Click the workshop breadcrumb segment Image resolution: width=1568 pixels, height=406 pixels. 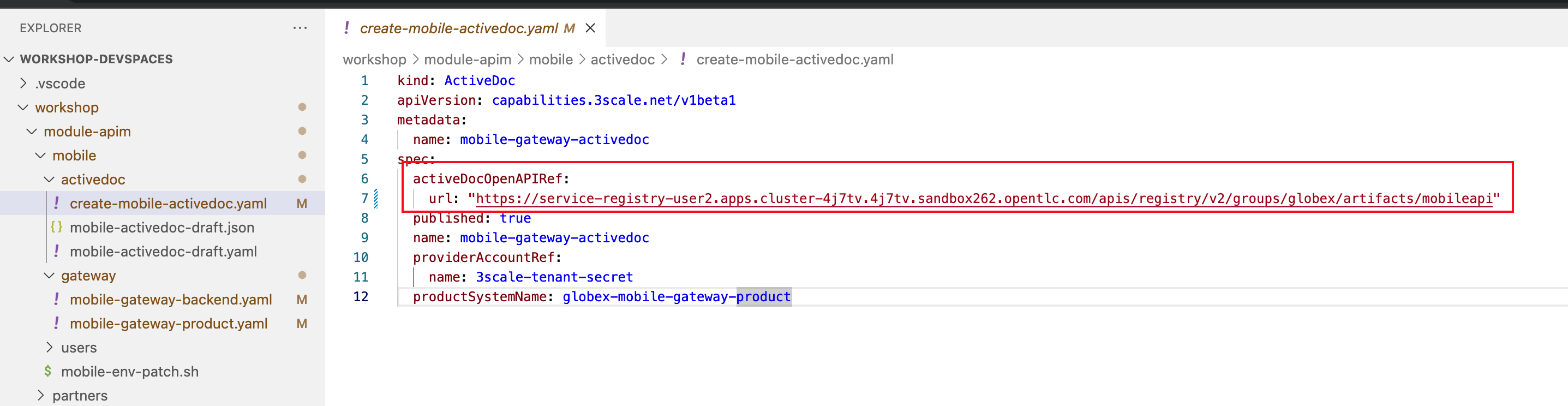[x=374, y=59]
